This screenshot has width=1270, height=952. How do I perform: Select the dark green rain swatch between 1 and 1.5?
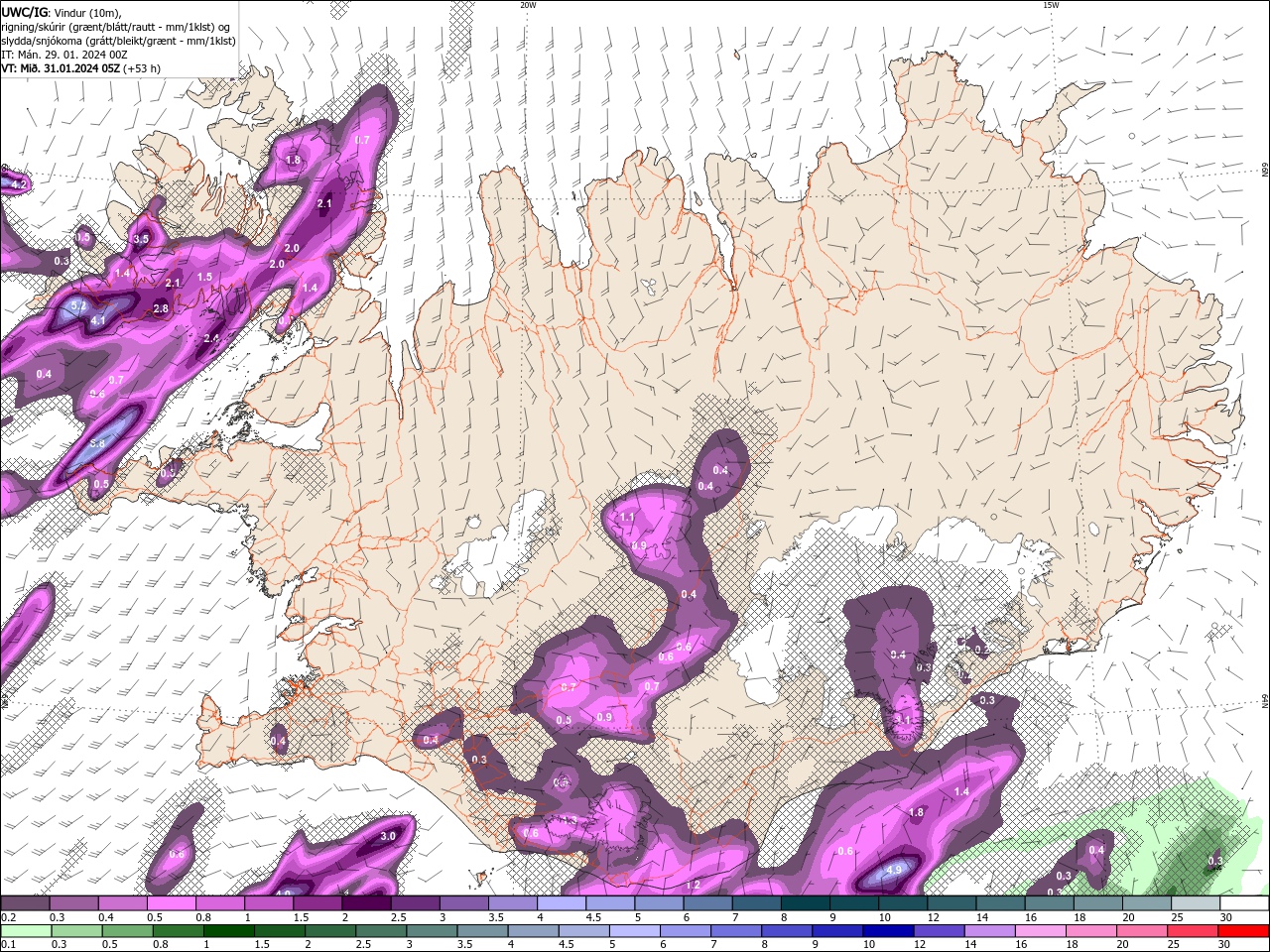228,931
